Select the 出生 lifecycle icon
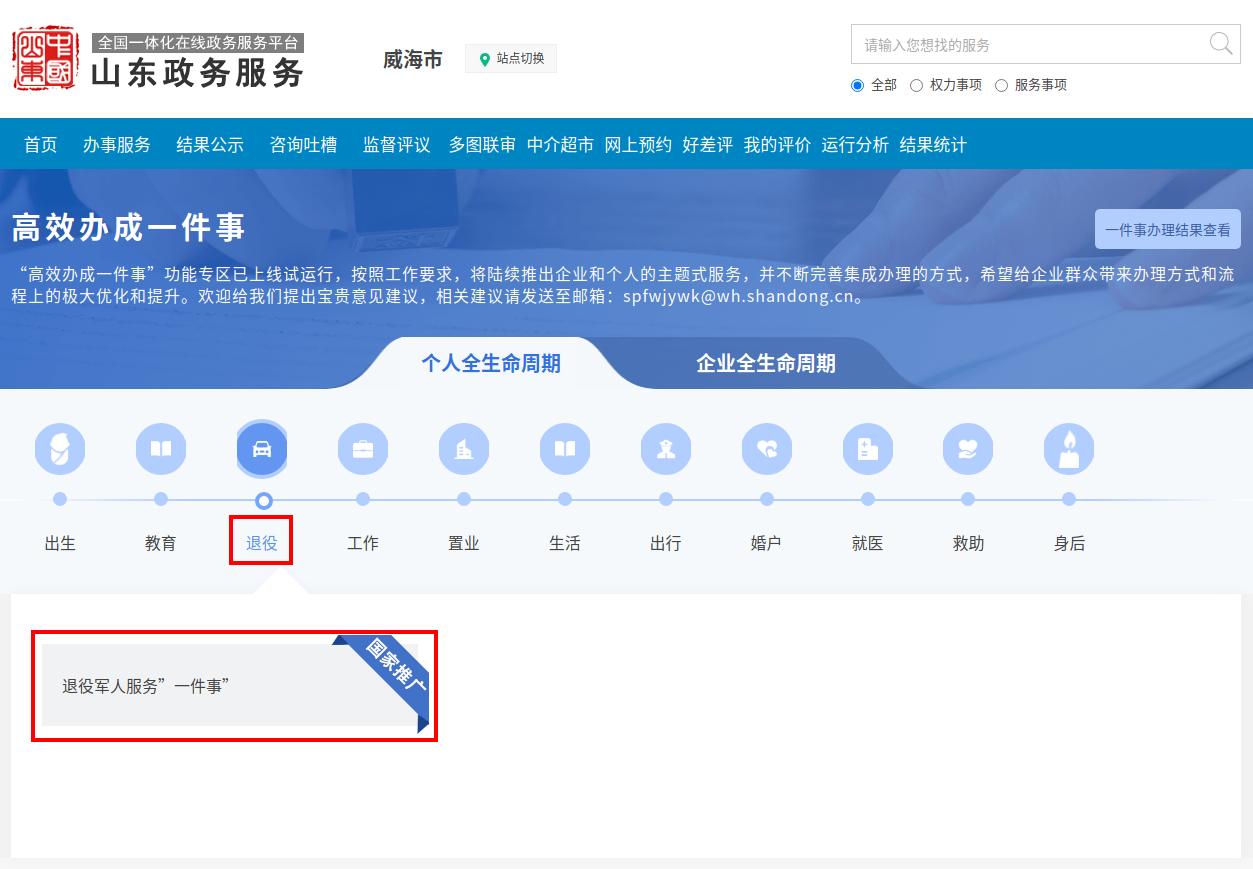The image size is (1253, 869). tap(60, 448)
